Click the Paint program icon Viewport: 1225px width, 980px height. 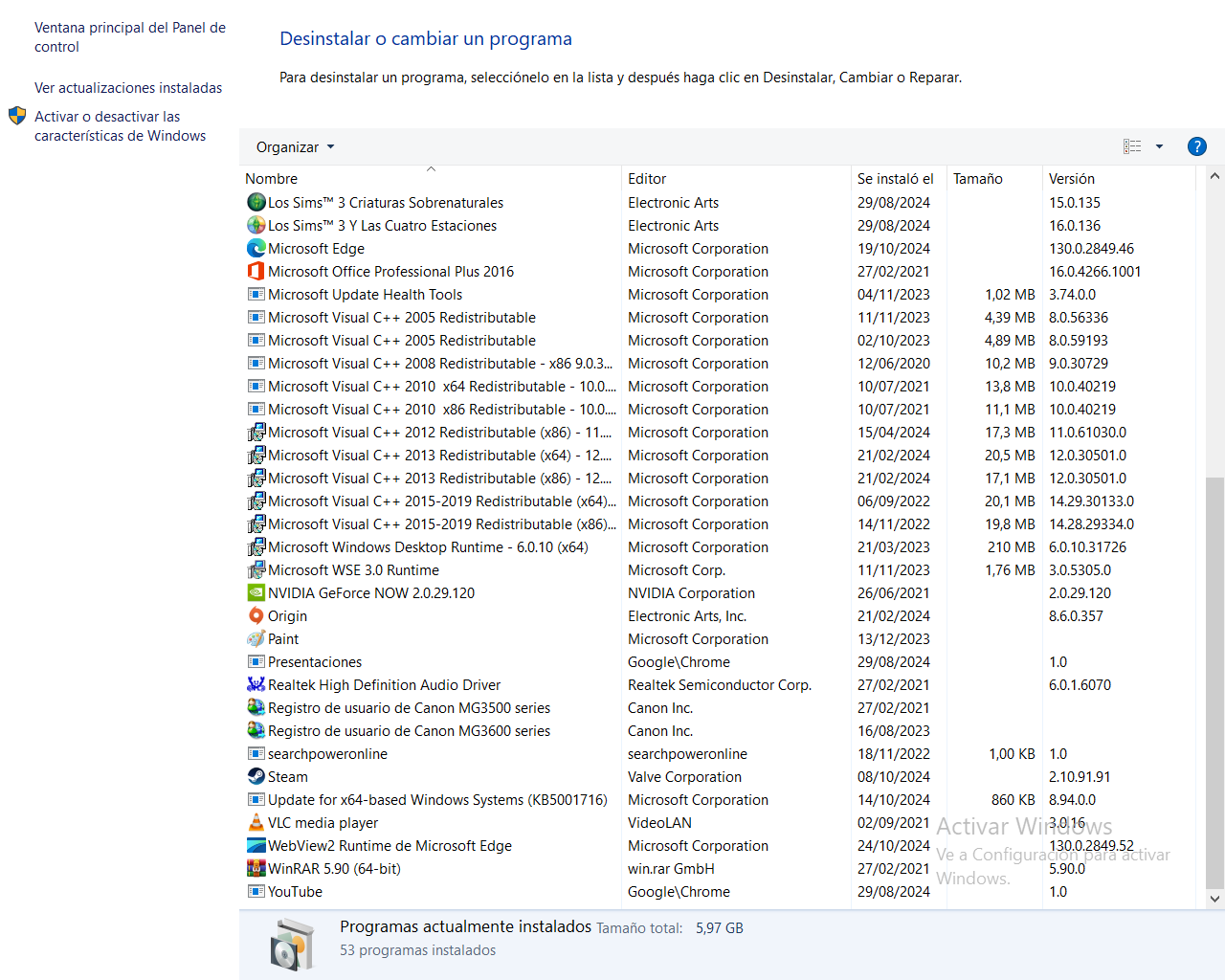pos(256,638)
